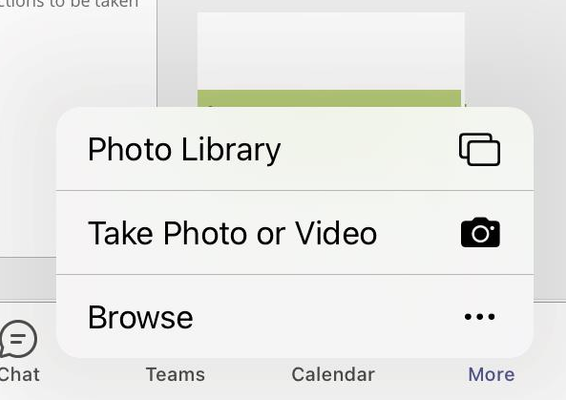Viewport: 566px width, 400px height.
Task: Go to the Teams tab
Action: tap(175, 374)
